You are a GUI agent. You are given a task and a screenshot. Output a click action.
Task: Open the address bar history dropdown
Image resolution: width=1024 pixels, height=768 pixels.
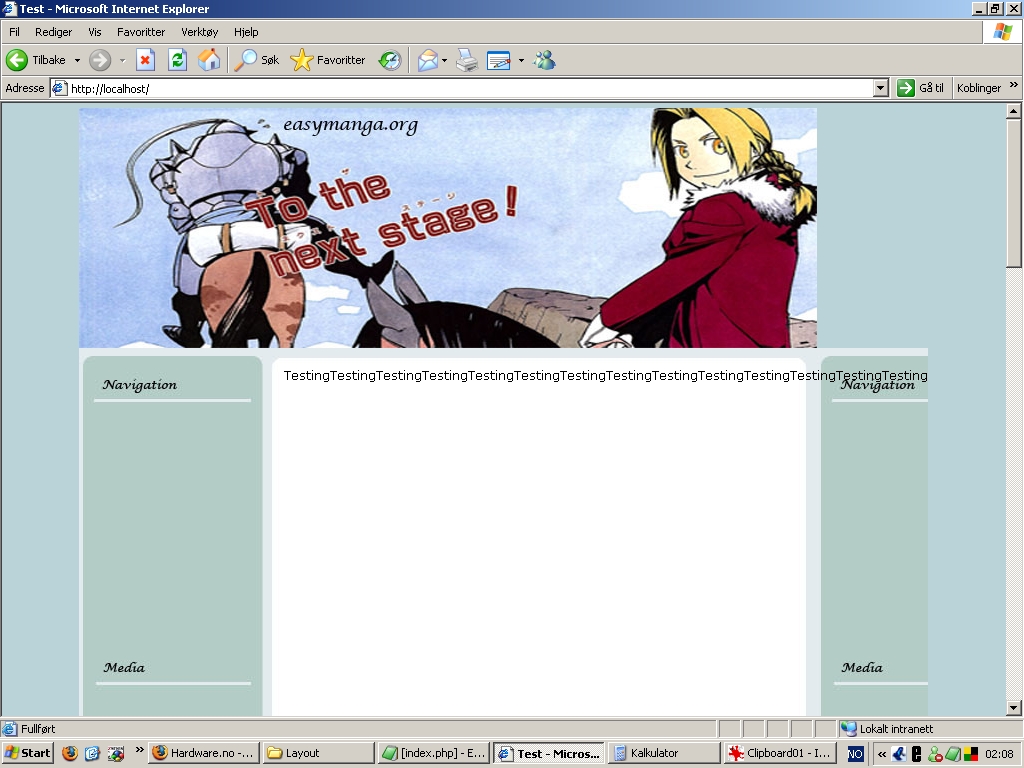(x=880, y=88)
